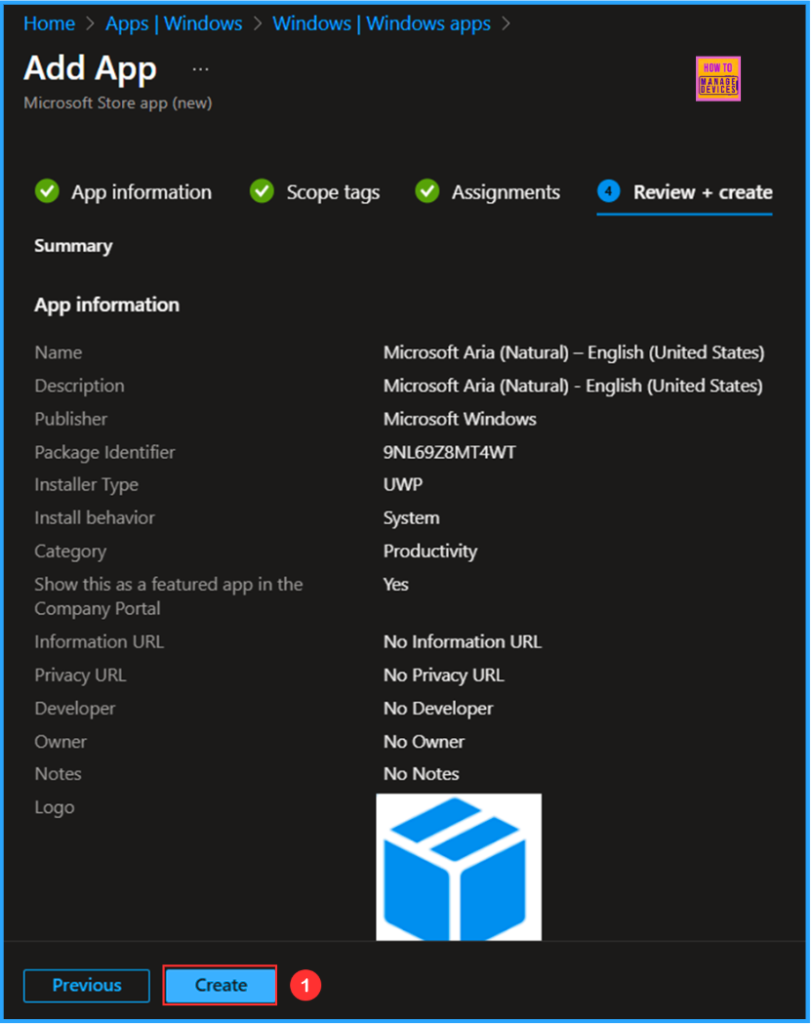Open the Home breadcrumb link
Viewport: 812px width, 1024px height.
[x=49, y=23]
